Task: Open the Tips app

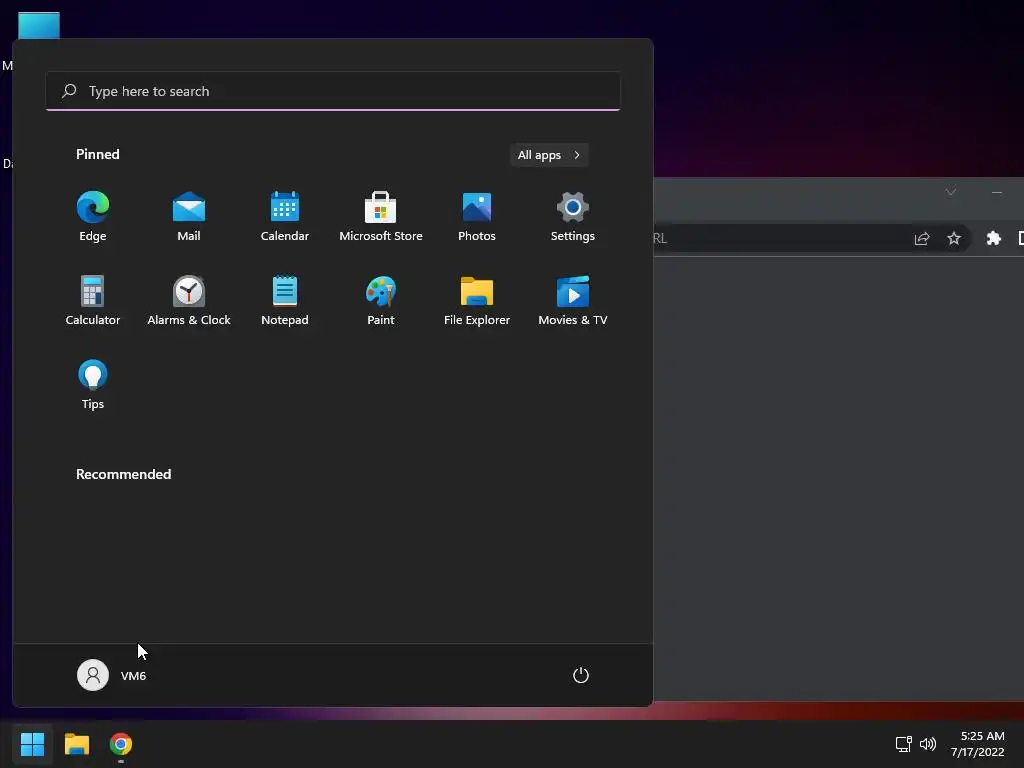Action: [93, 385]
